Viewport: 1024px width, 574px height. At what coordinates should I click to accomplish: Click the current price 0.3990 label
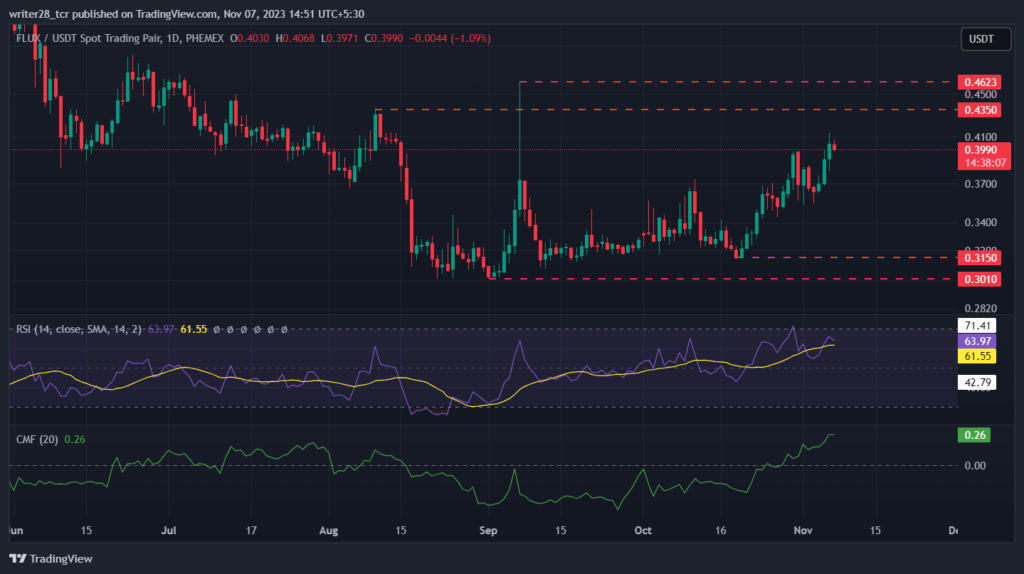pyautogui.click(x=982, y=150)
